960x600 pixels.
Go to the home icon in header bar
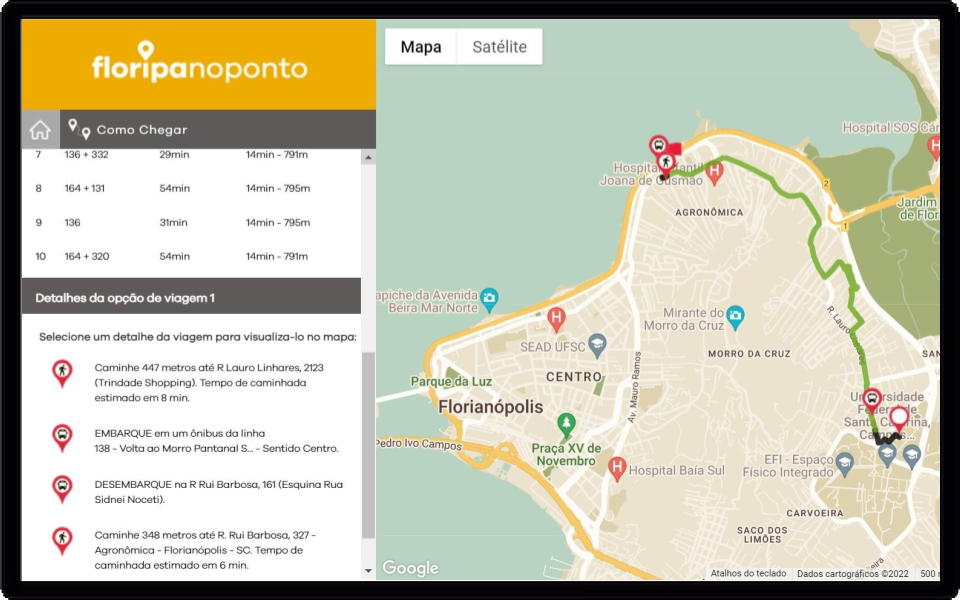pos(40,130)
